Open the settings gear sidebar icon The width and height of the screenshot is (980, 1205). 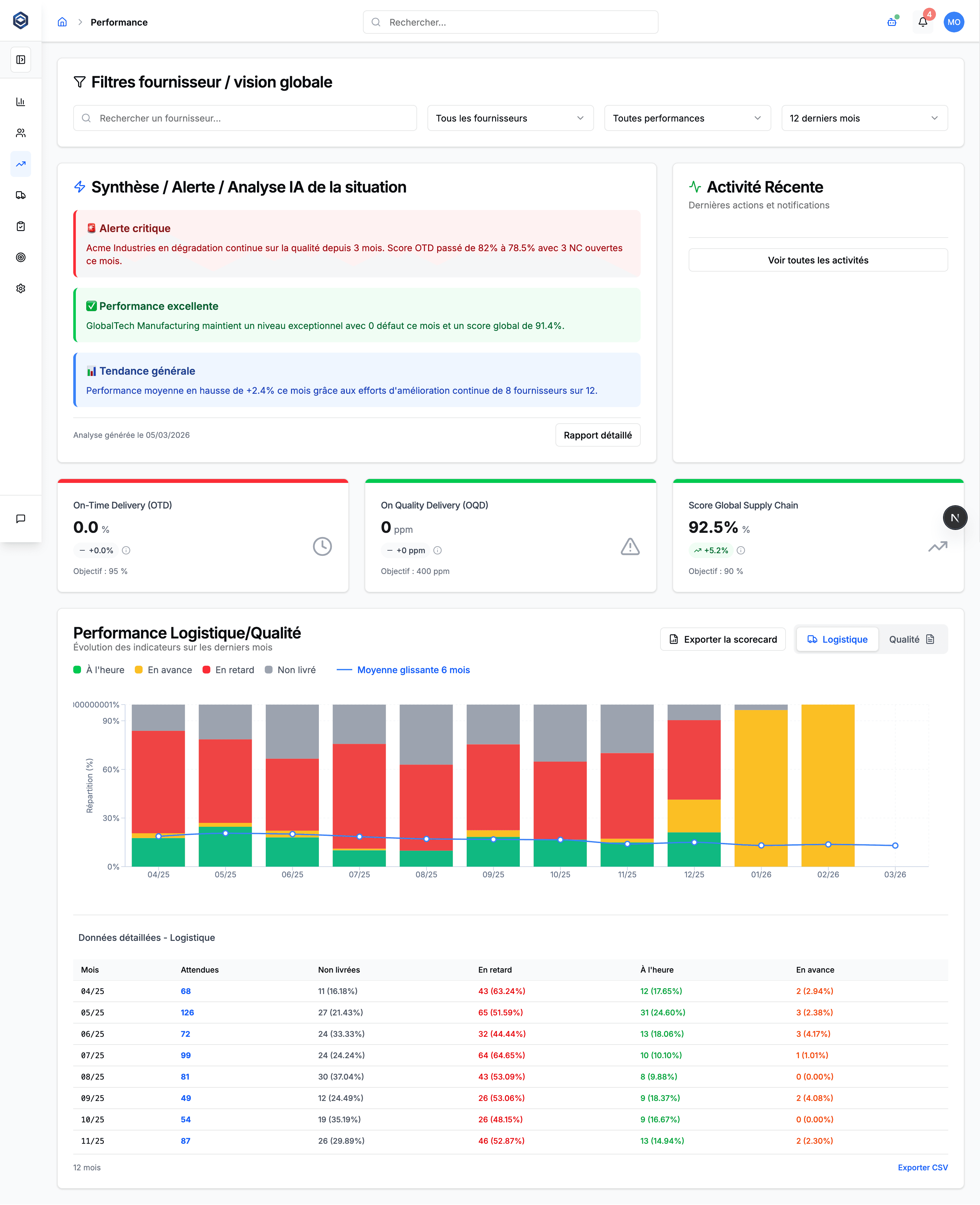[21, 288]
